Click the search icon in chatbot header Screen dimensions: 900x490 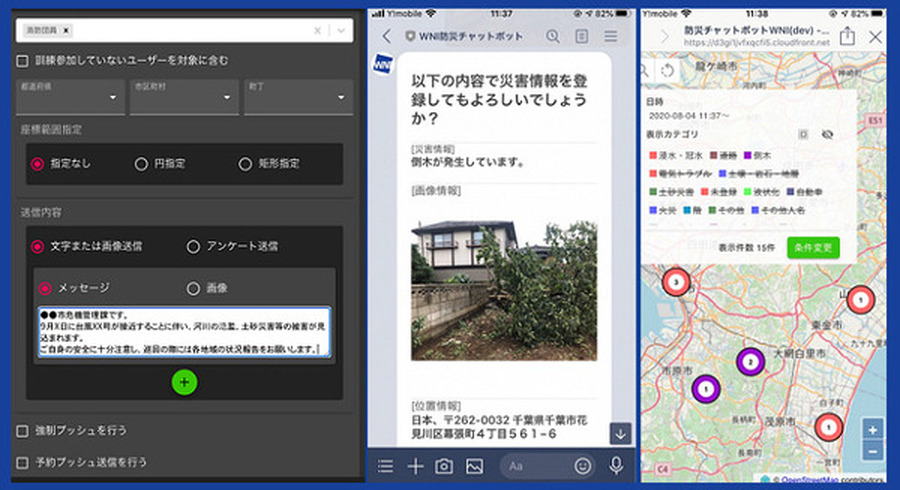pyautogui.click(x=552, y=37)
